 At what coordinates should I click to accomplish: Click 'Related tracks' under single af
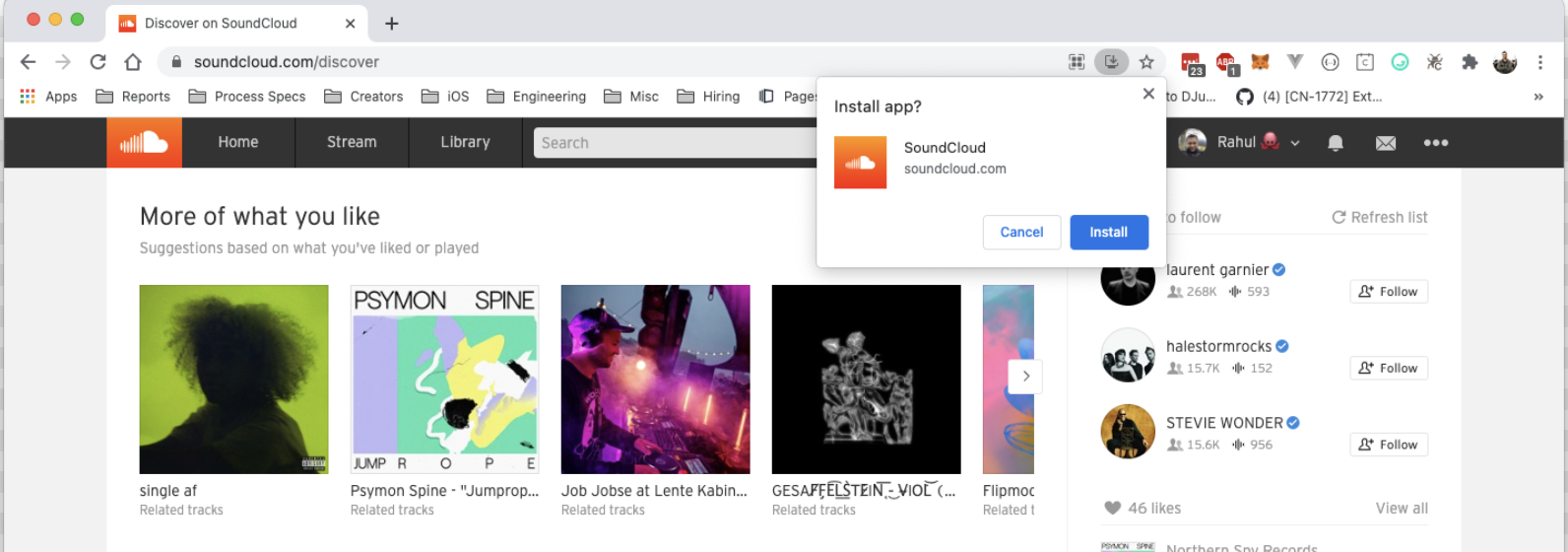181,511
